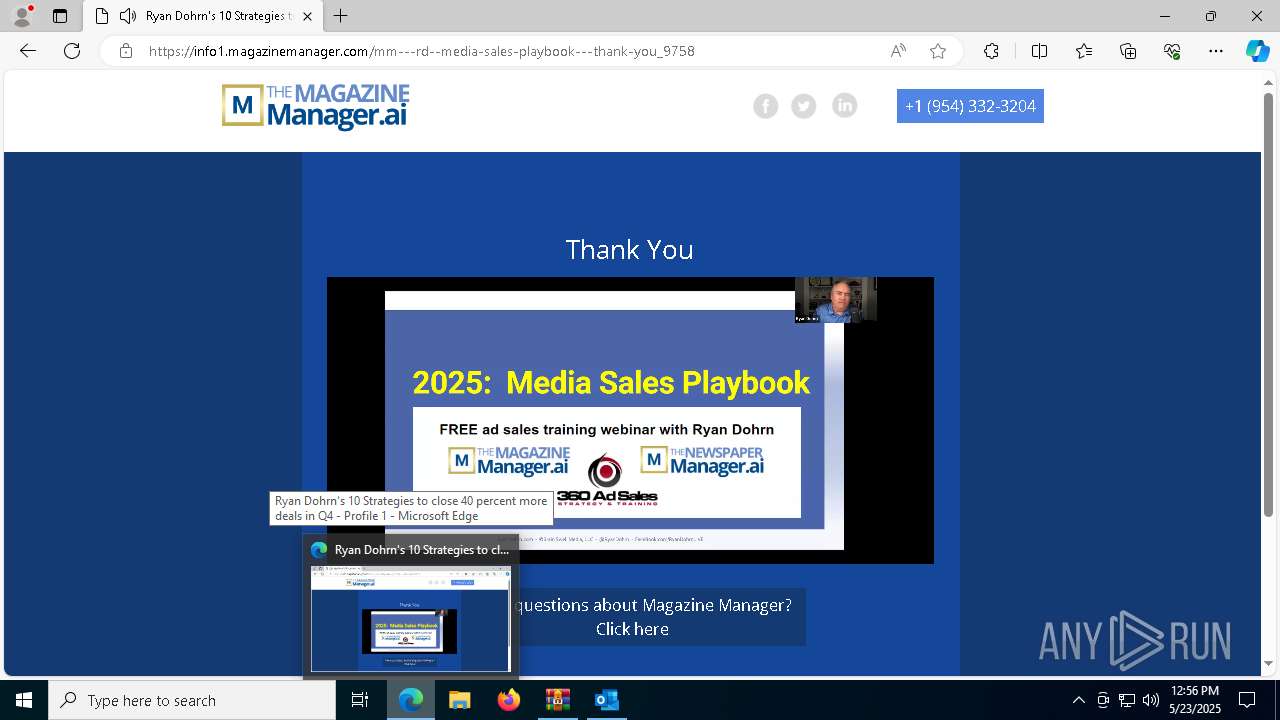Click the Edge profile avatar icon
1280x720 pixels.
(21, 16)
